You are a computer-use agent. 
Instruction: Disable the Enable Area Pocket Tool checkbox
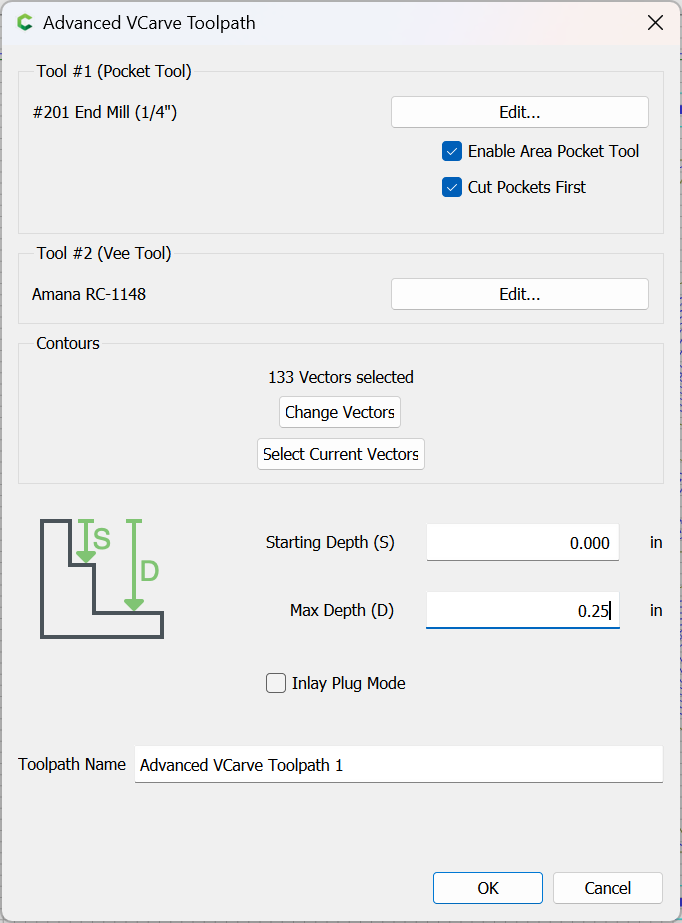point(452,152)
